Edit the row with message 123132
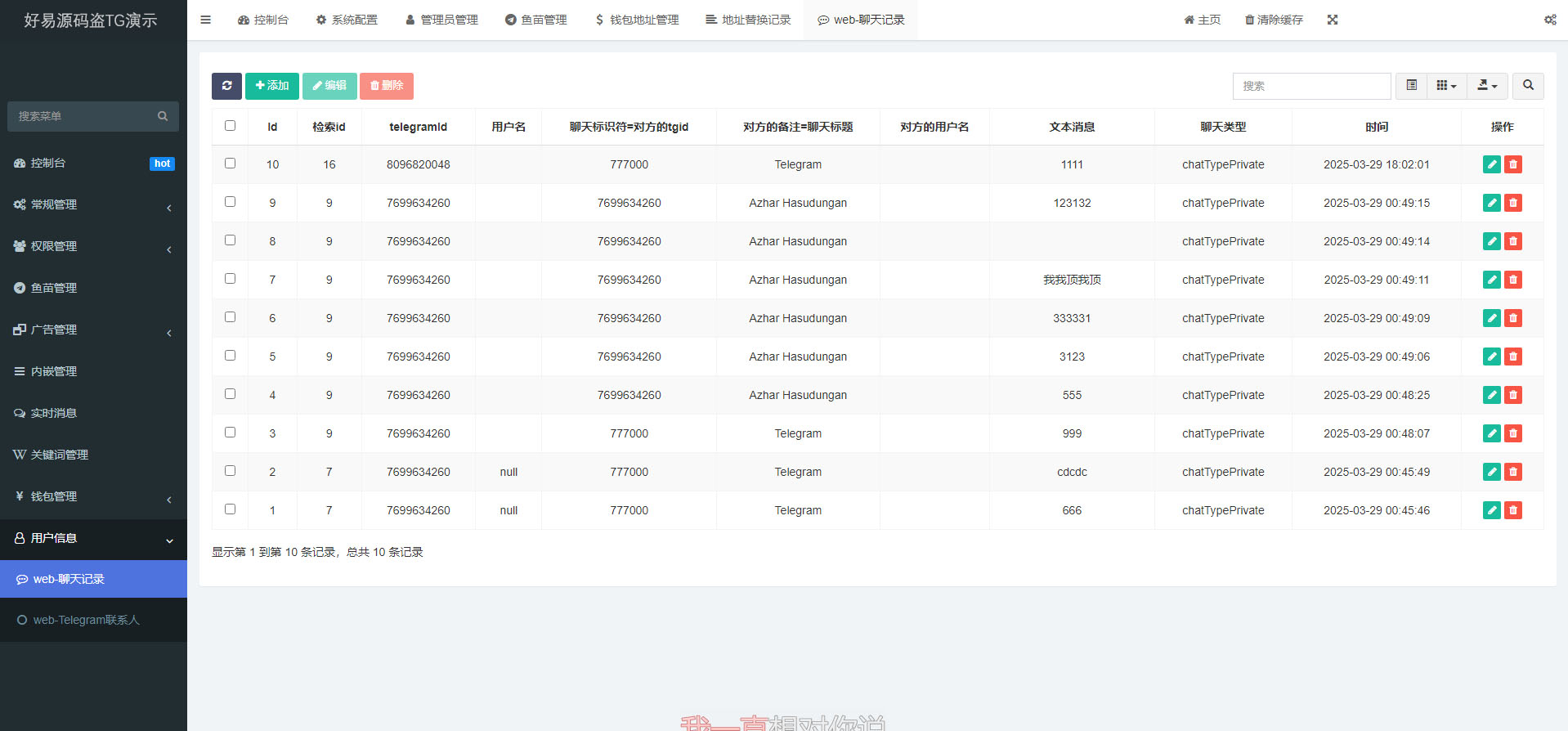The width and height of the screenshot is (1568, 731). pos(1492,203)
